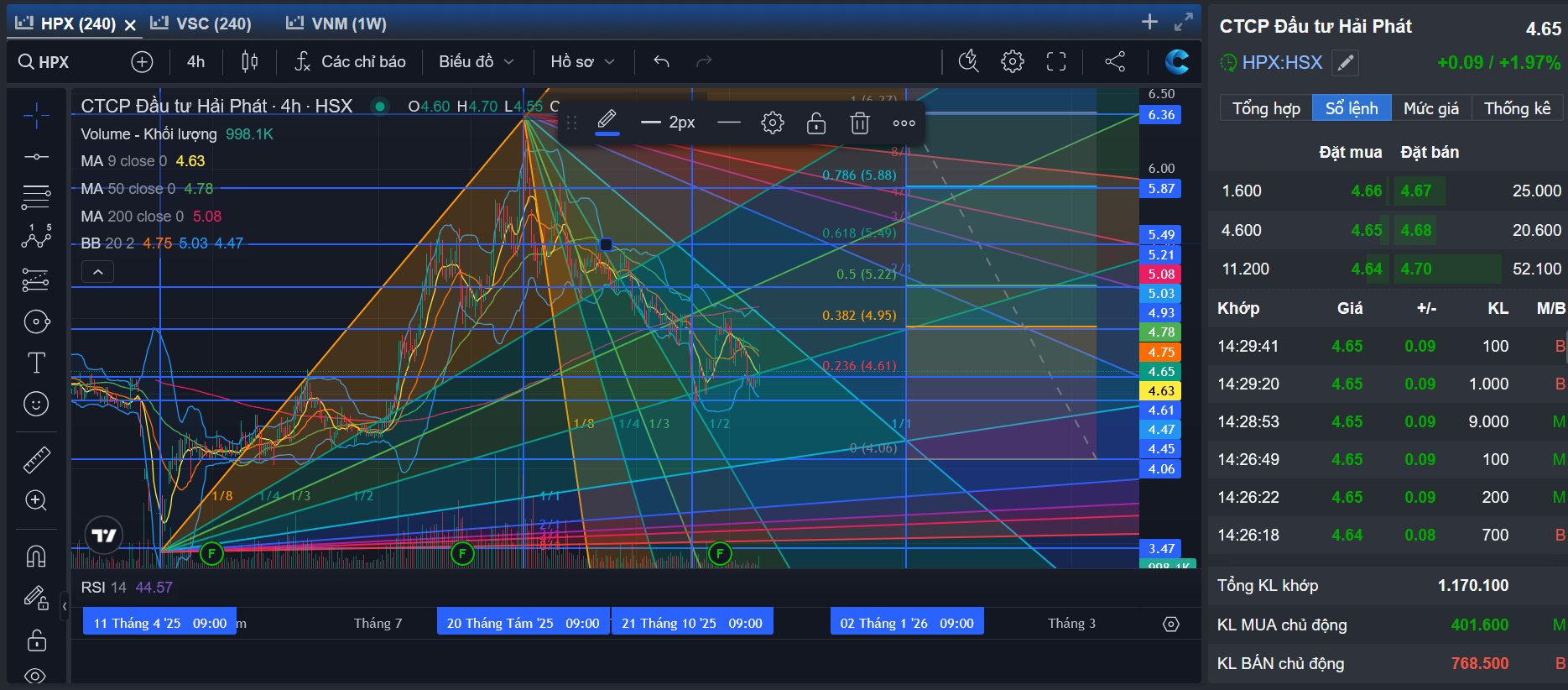This screenshot has width=1568, height=690.
Task: Toggle lock all drawings in left toolbar
Action: coord(36,640)
